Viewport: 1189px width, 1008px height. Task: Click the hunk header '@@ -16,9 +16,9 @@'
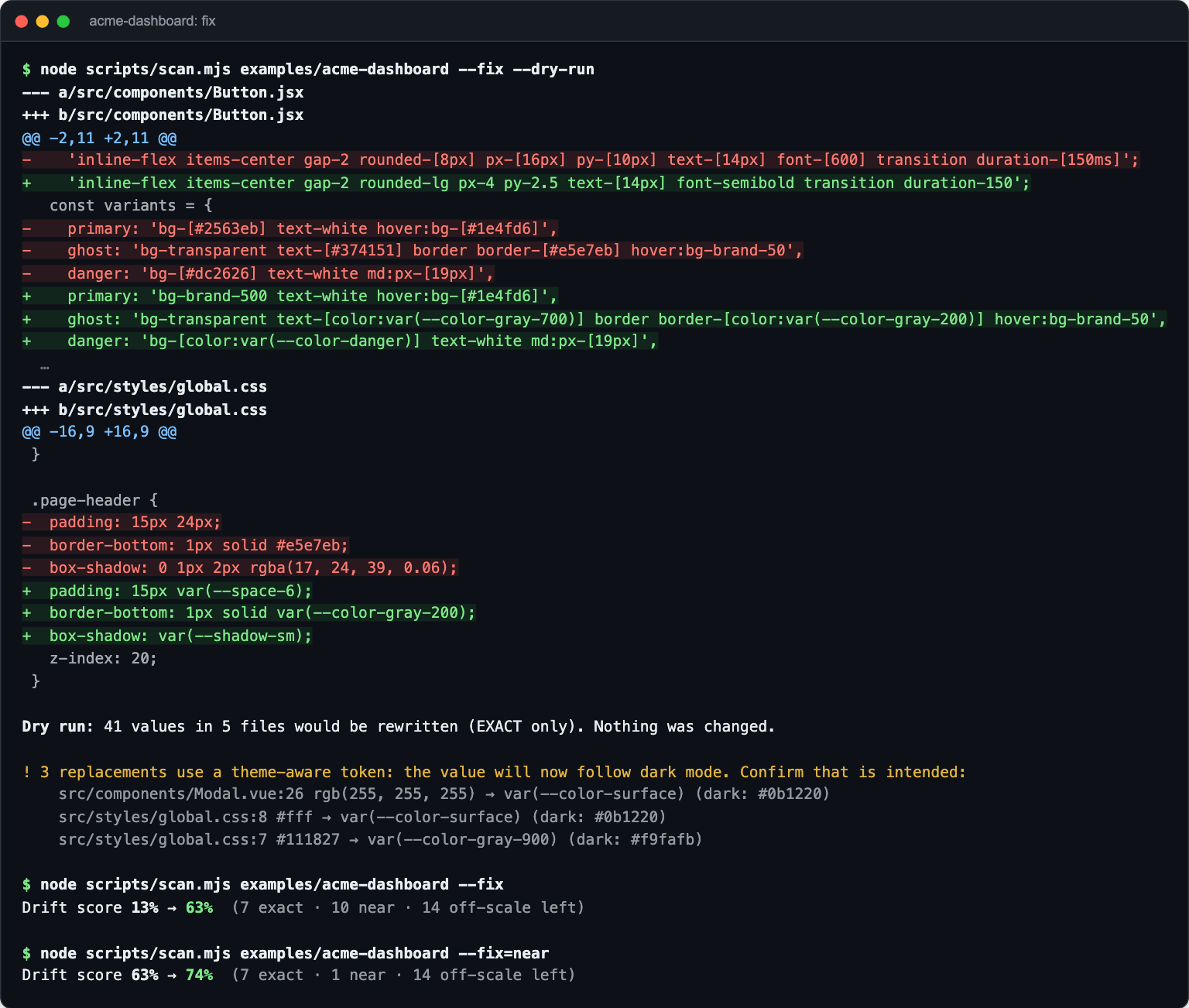click(99, 432)
